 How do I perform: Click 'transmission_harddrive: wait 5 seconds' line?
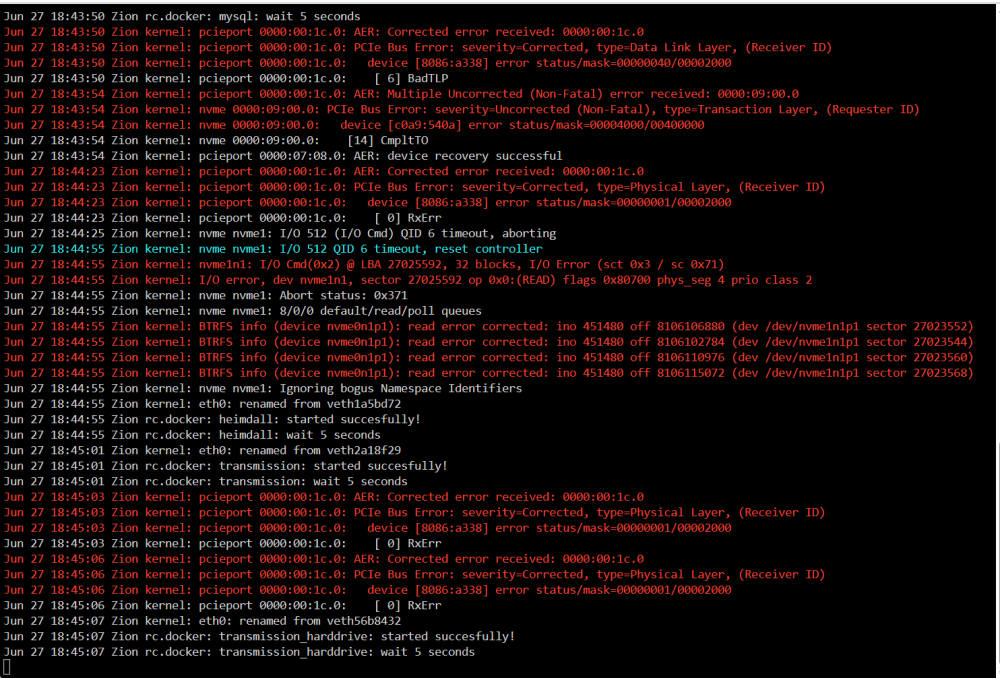coord(239,652)
